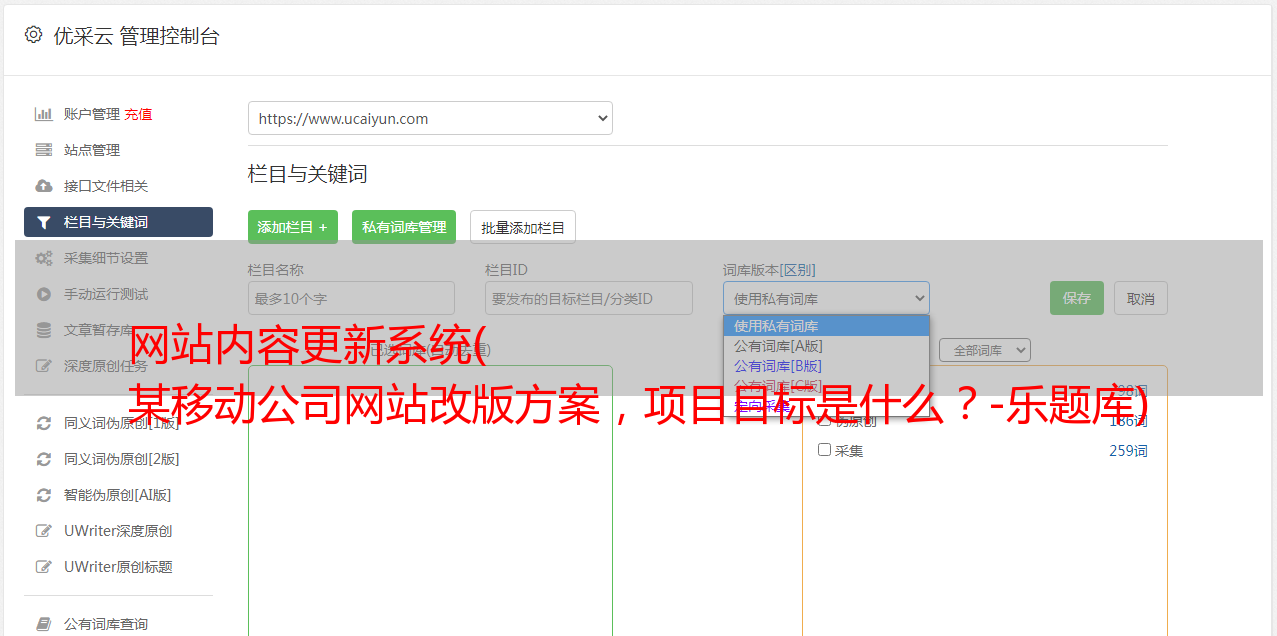Click the 栏目ID input field
The image size is (1277, 636).
pyautogui.click(x=589, y=298)
